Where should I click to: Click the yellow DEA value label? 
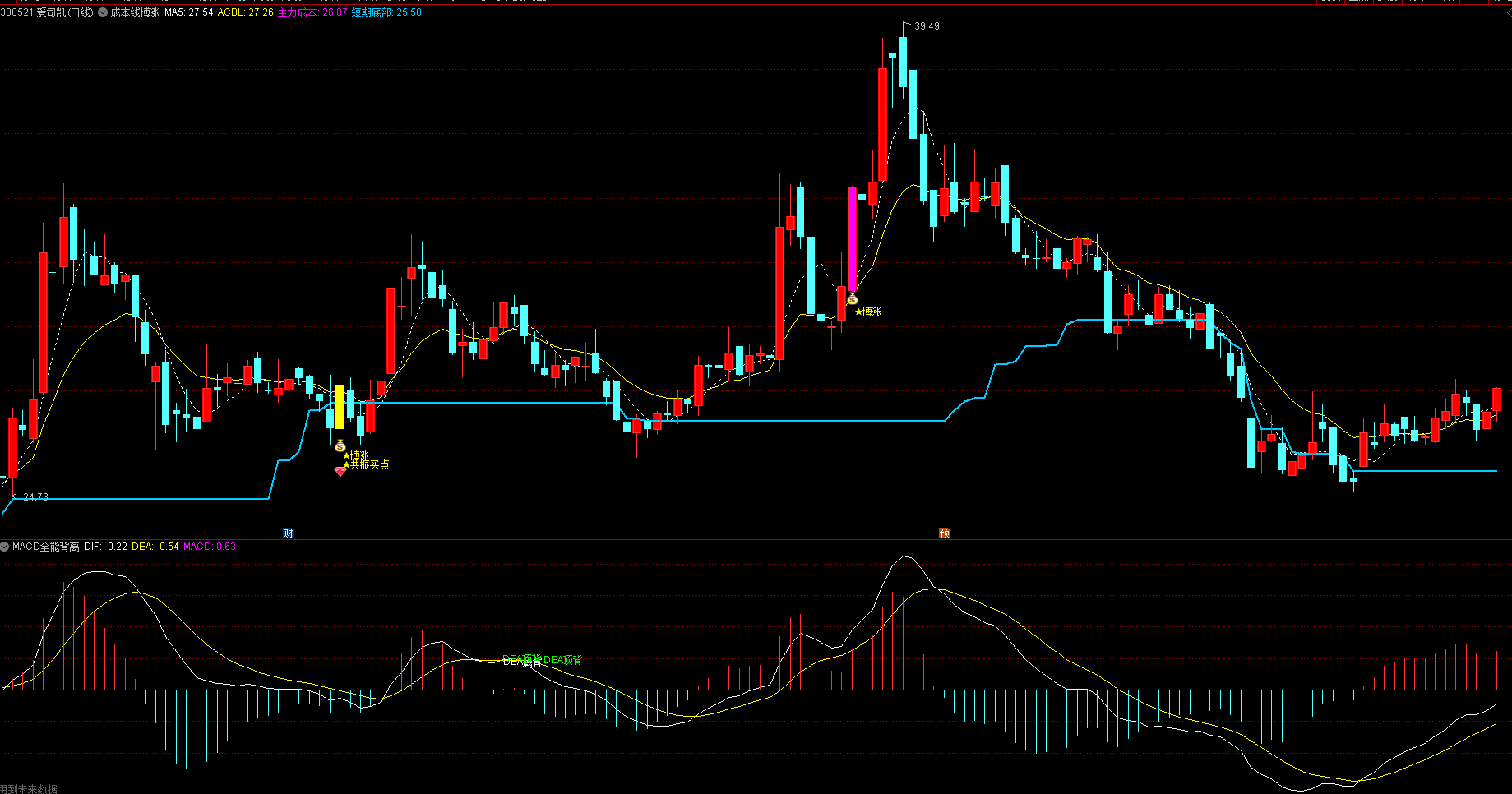pos(155,547)
